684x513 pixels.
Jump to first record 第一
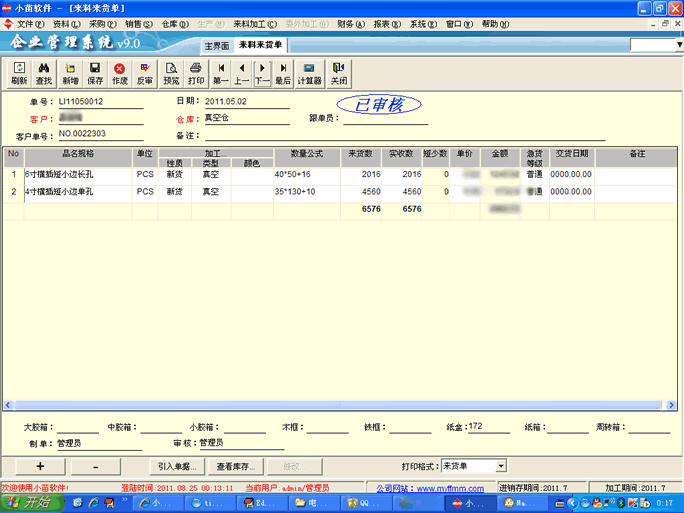221,74
